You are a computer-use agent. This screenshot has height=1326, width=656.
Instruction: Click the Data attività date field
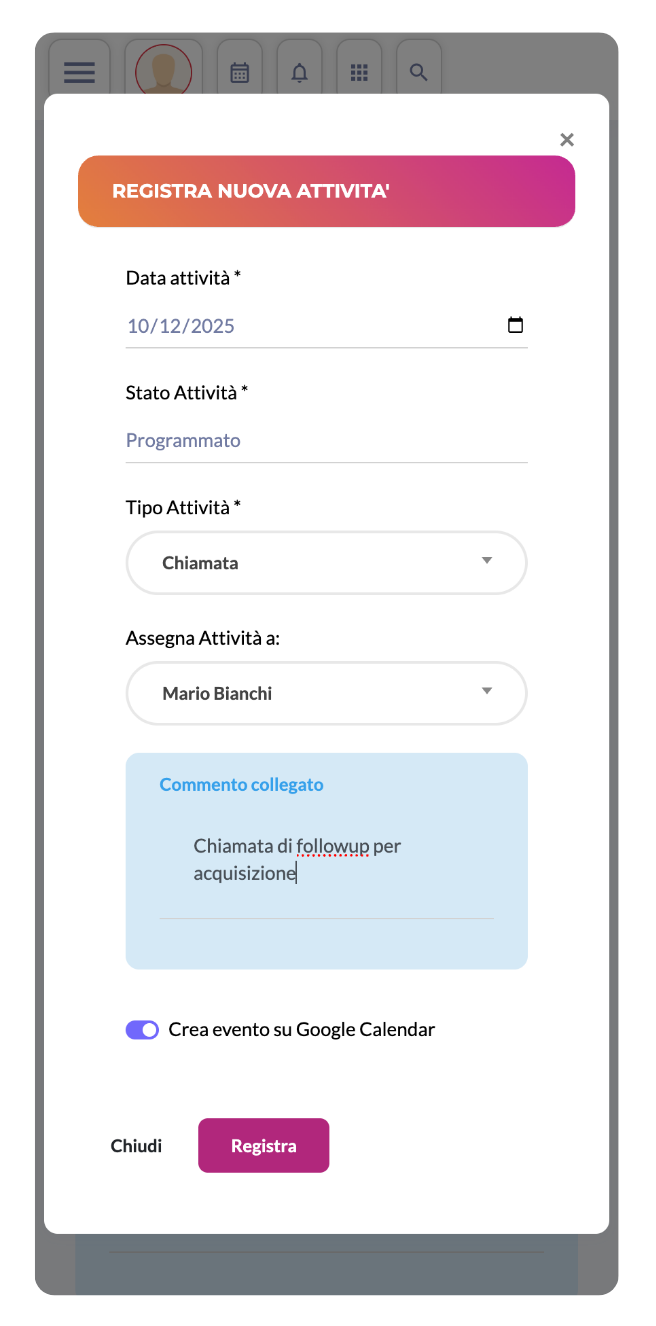pyautogui.click(x=300, y=326)
